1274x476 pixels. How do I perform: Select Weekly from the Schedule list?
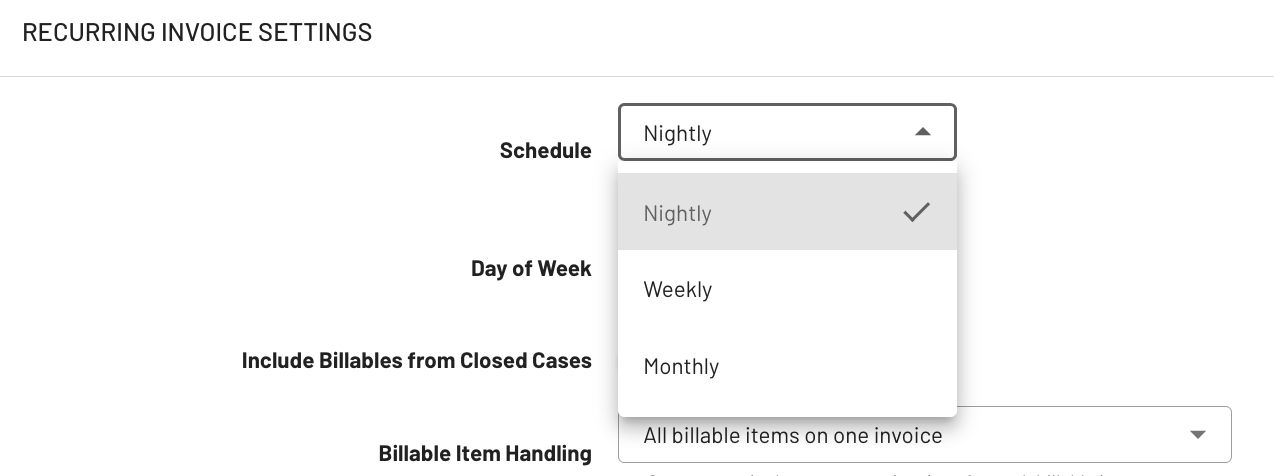678,290
